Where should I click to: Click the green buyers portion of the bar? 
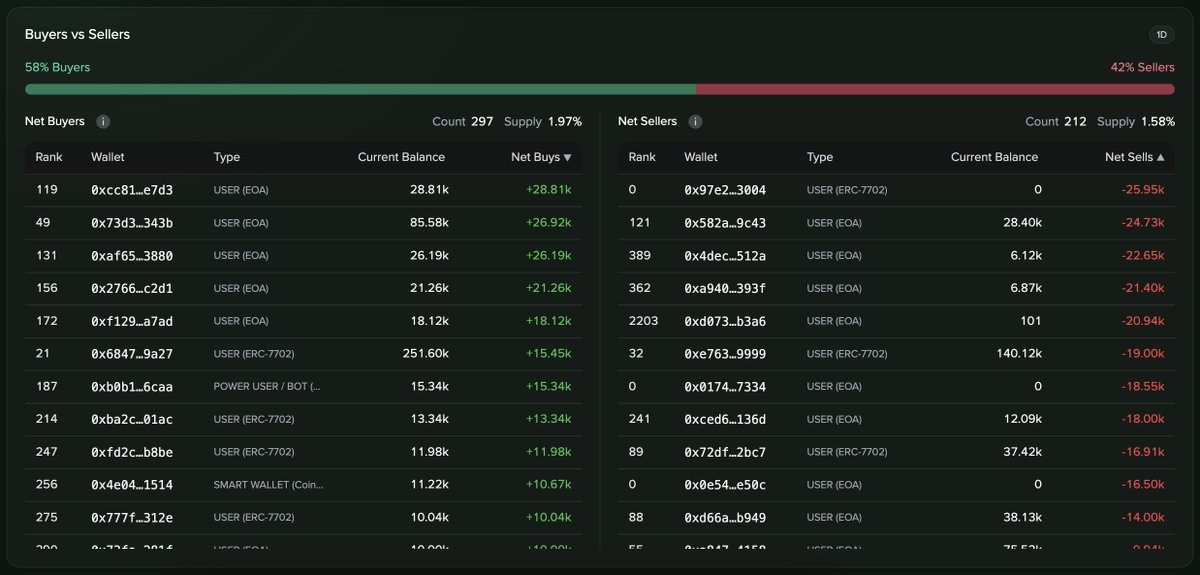tap(360, 90)
